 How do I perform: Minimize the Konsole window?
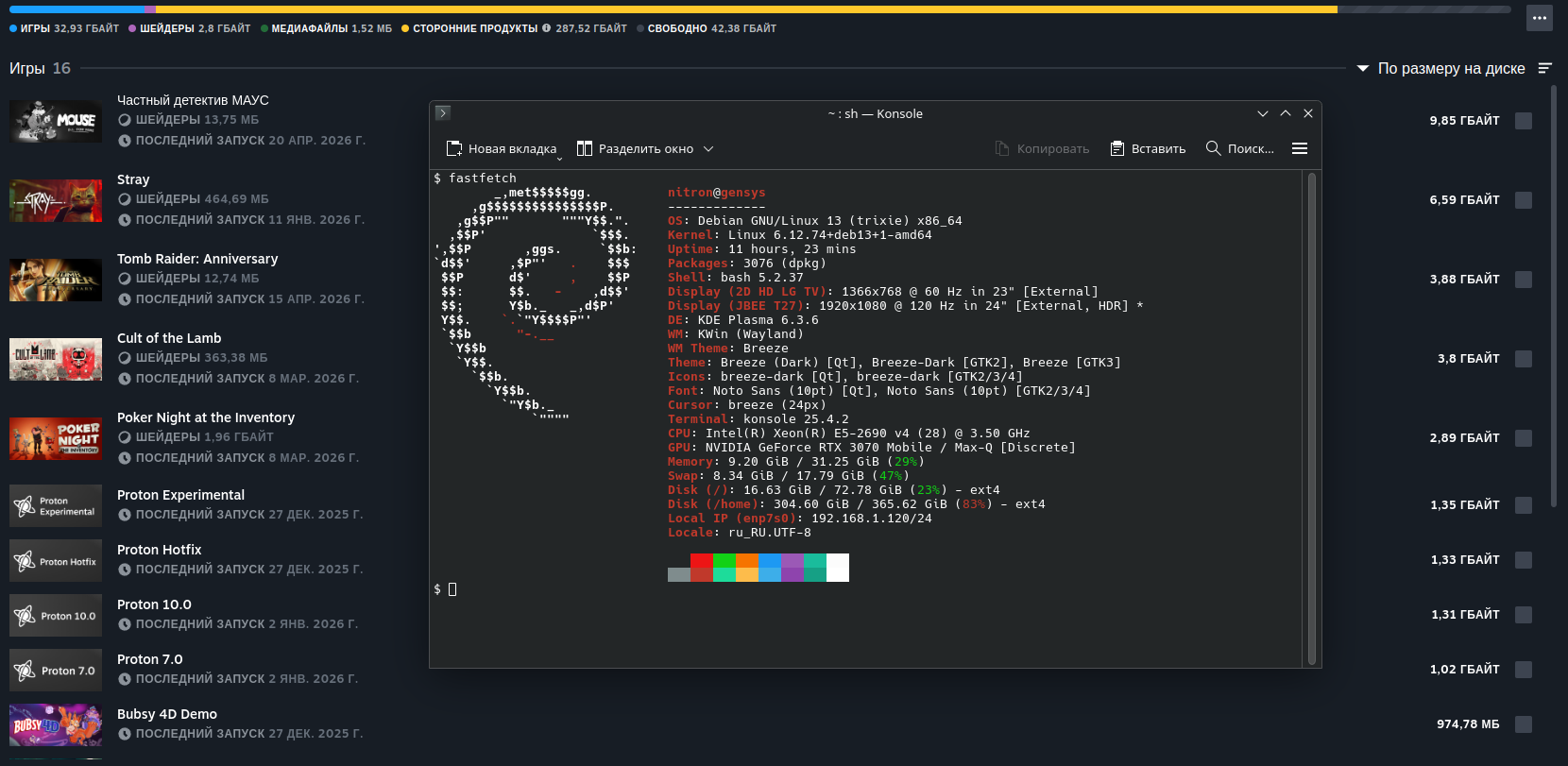coord(1263,113)
